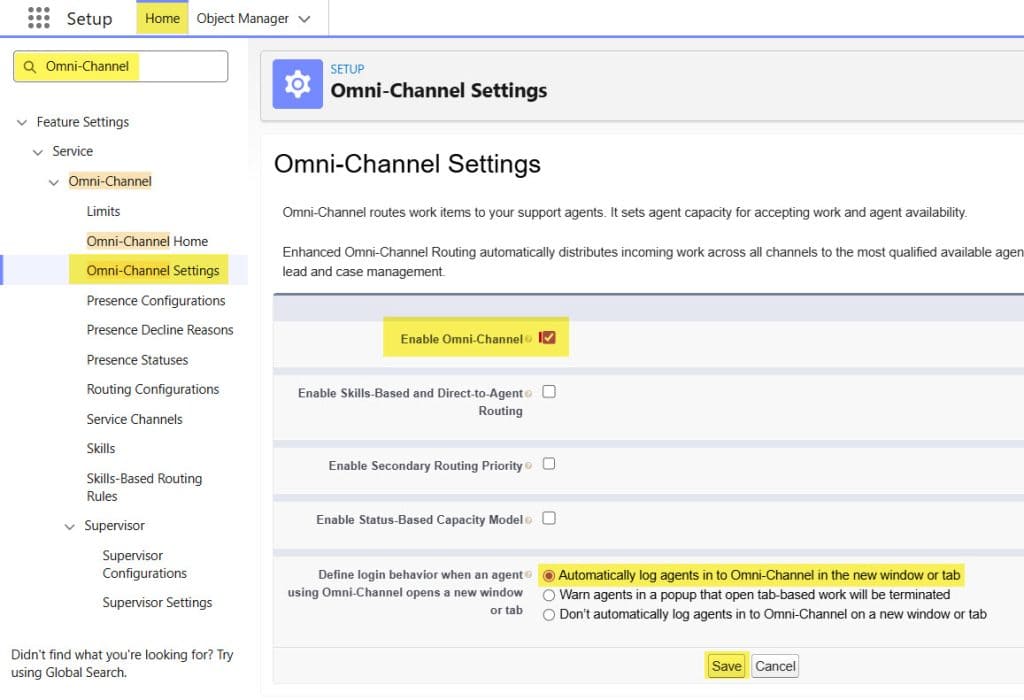The image size is (1024, 700).
Task: Open the Object Manager dropdown arrow
Action: click(304, 19)
